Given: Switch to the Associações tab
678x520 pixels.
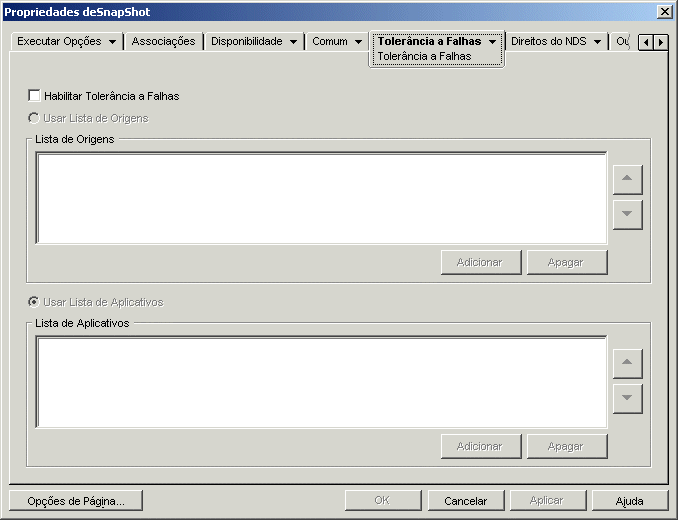Looking at the screenshot, I should click(x=163, y=41).
